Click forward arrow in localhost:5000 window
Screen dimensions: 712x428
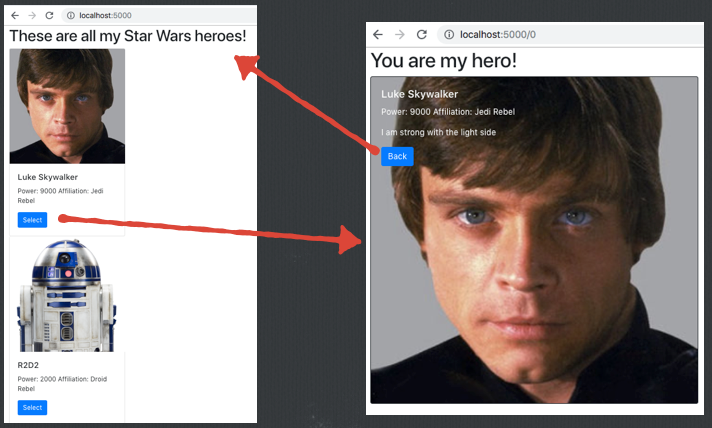pyautogui.click(x=32, y=15)
